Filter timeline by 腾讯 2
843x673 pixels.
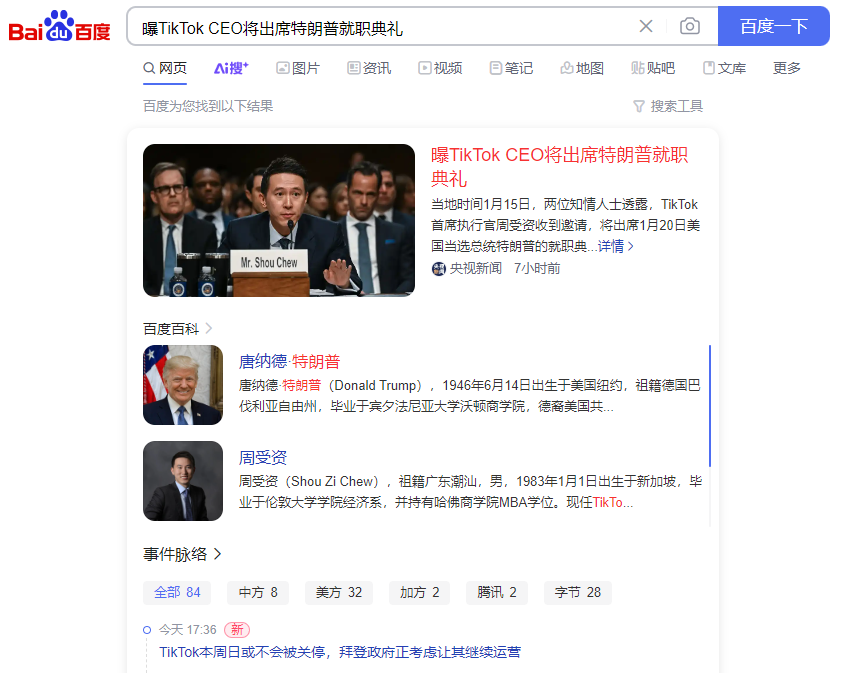497,592
